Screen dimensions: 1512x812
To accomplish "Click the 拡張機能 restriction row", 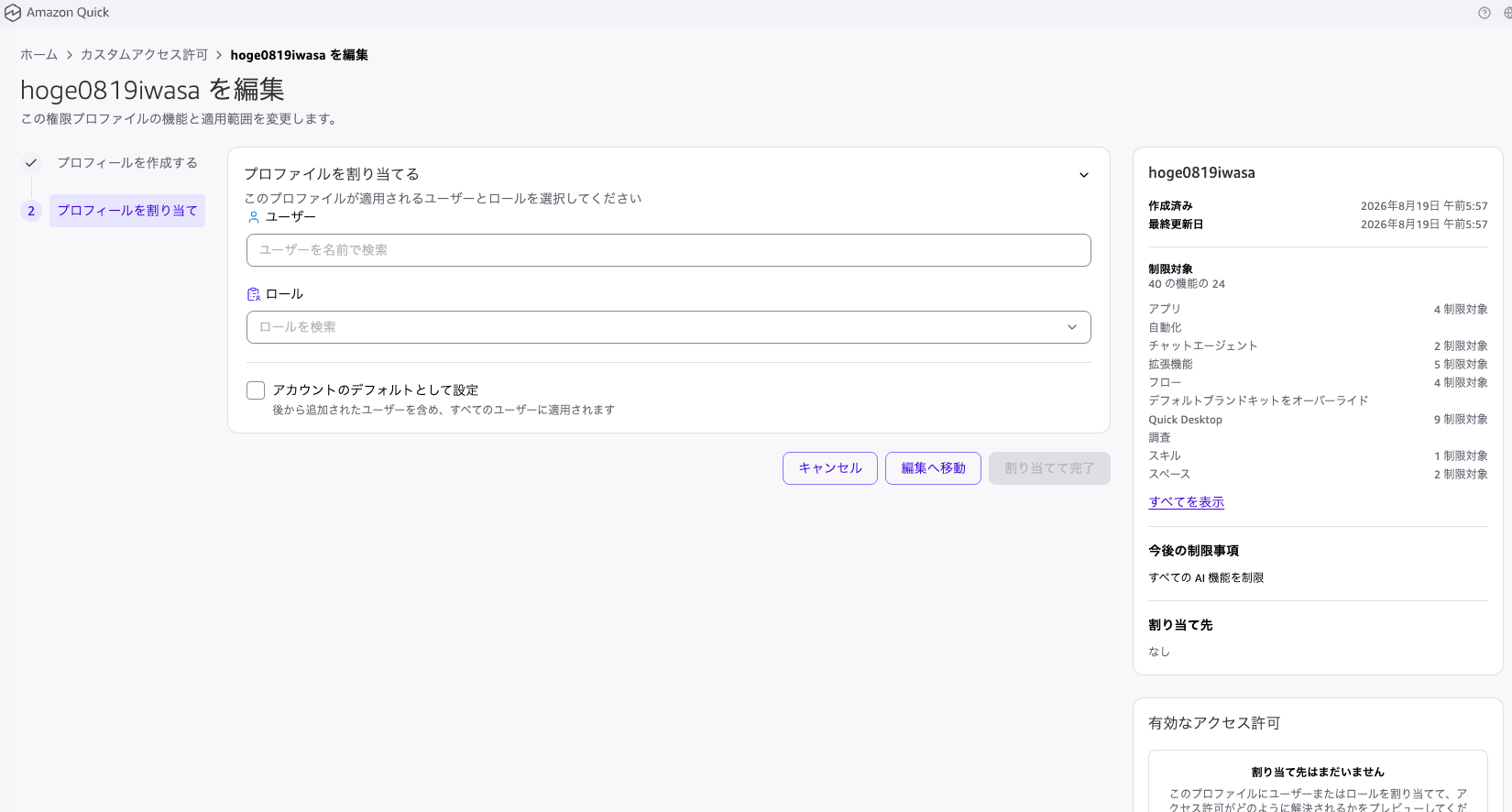I will tap(1318, 365).
